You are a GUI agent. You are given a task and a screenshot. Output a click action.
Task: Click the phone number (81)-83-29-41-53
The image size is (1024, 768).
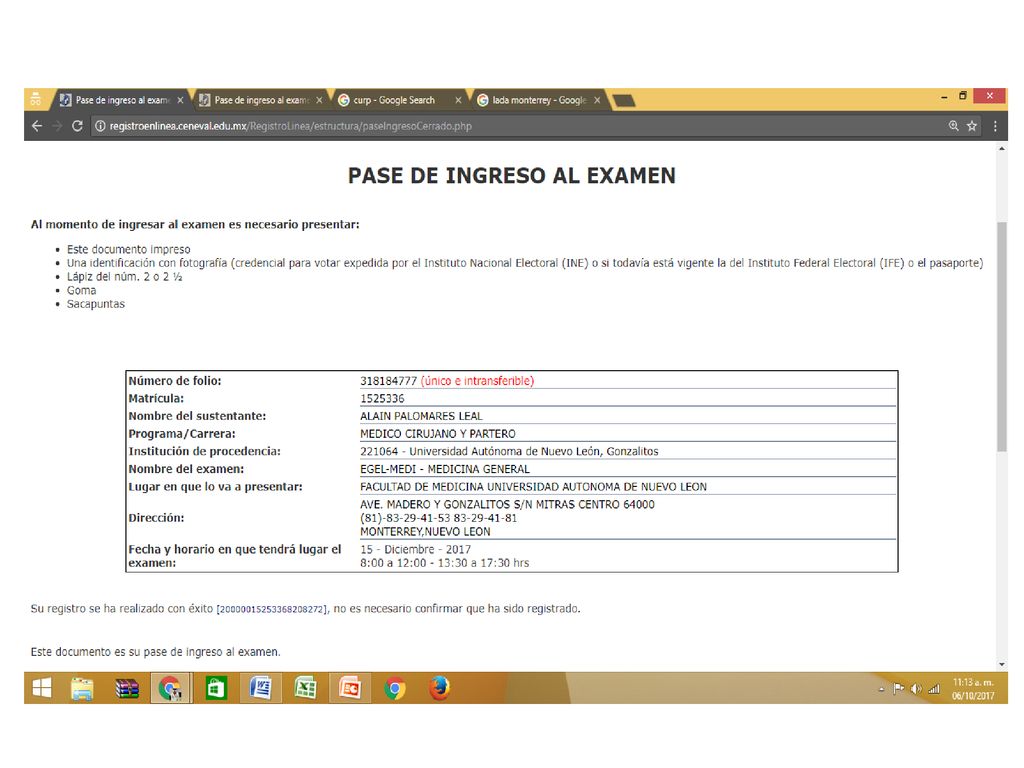tap(405, 518)
